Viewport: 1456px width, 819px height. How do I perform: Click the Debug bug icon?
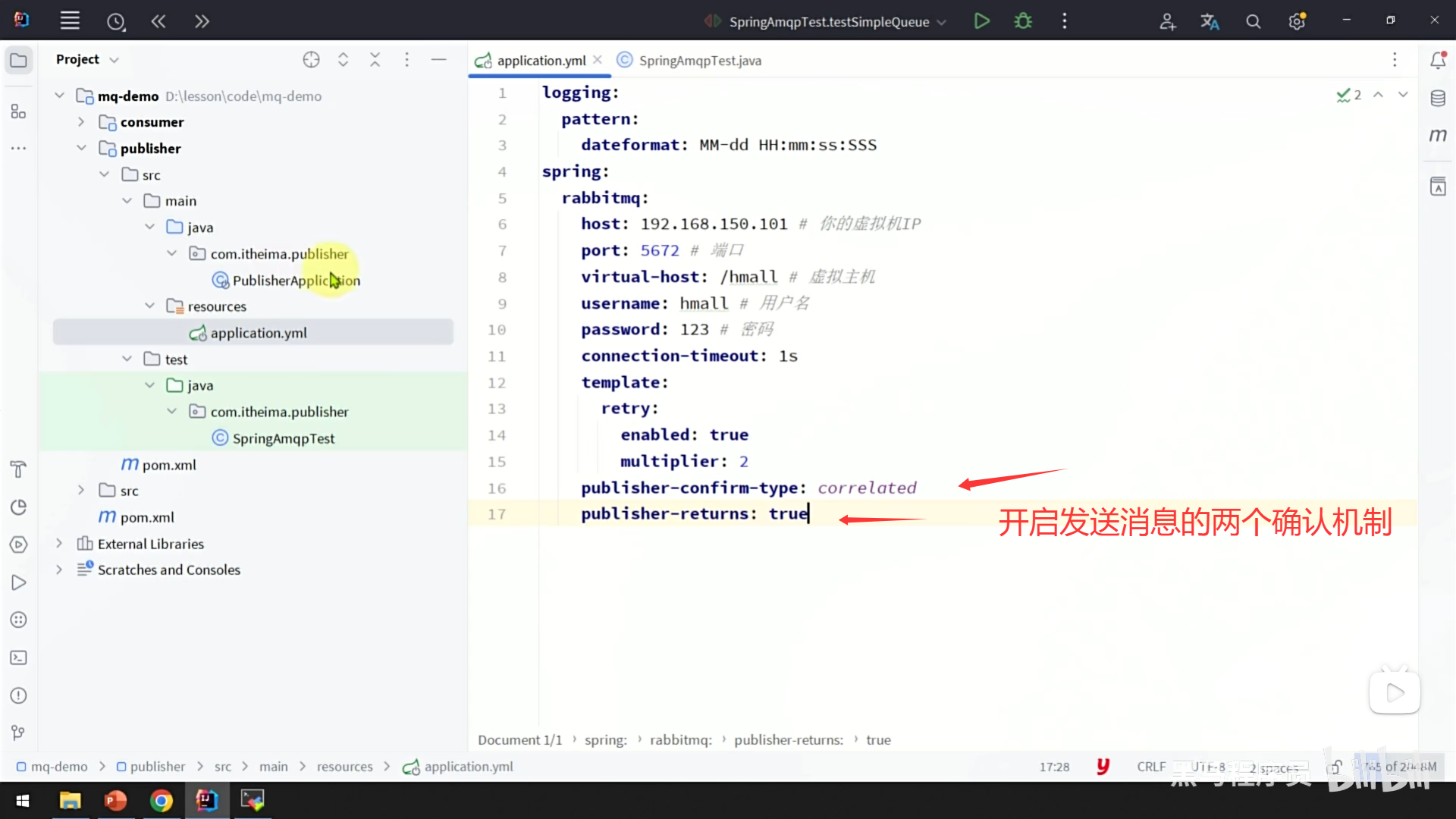click(x=1023, y=21)
